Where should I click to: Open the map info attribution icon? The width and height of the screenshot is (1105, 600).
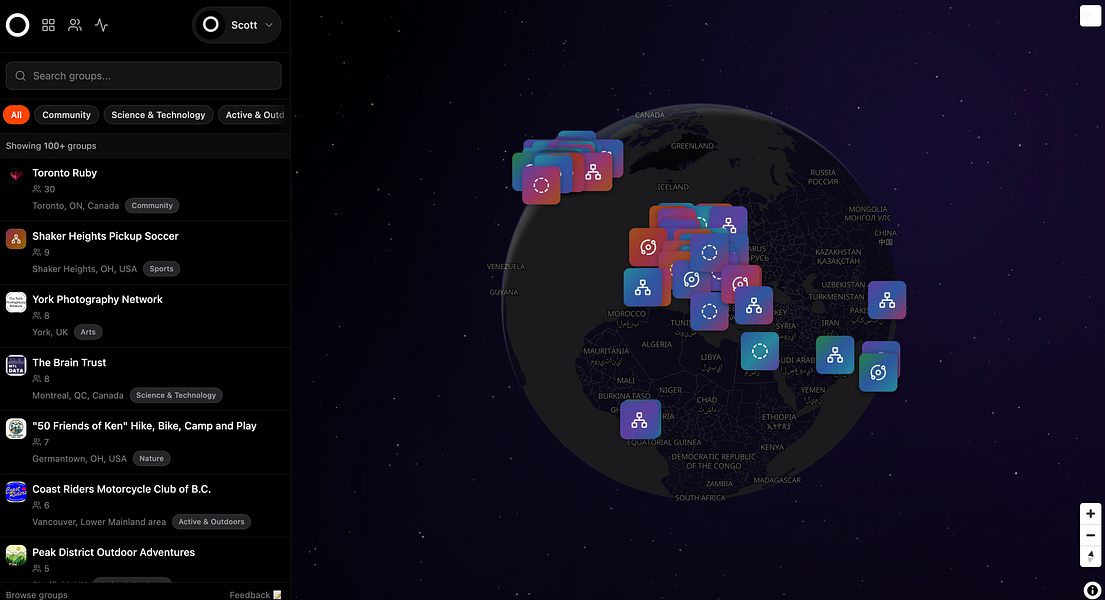(1092, 590)
